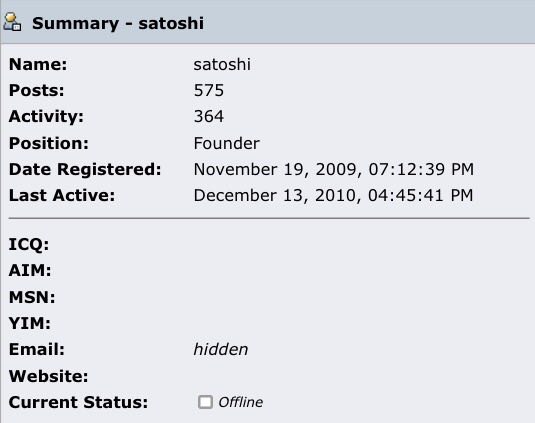Click the Summary - satoshi header title
Screen dimensions: 535x423
(118, 24)
